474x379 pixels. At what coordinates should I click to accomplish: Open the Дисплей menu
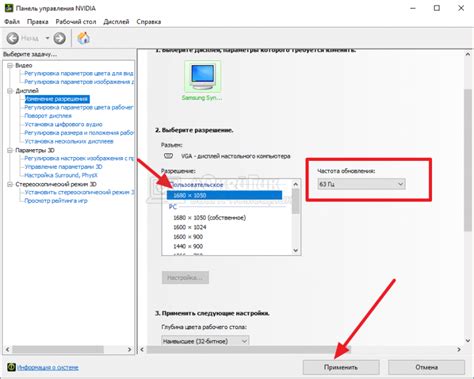116,22
